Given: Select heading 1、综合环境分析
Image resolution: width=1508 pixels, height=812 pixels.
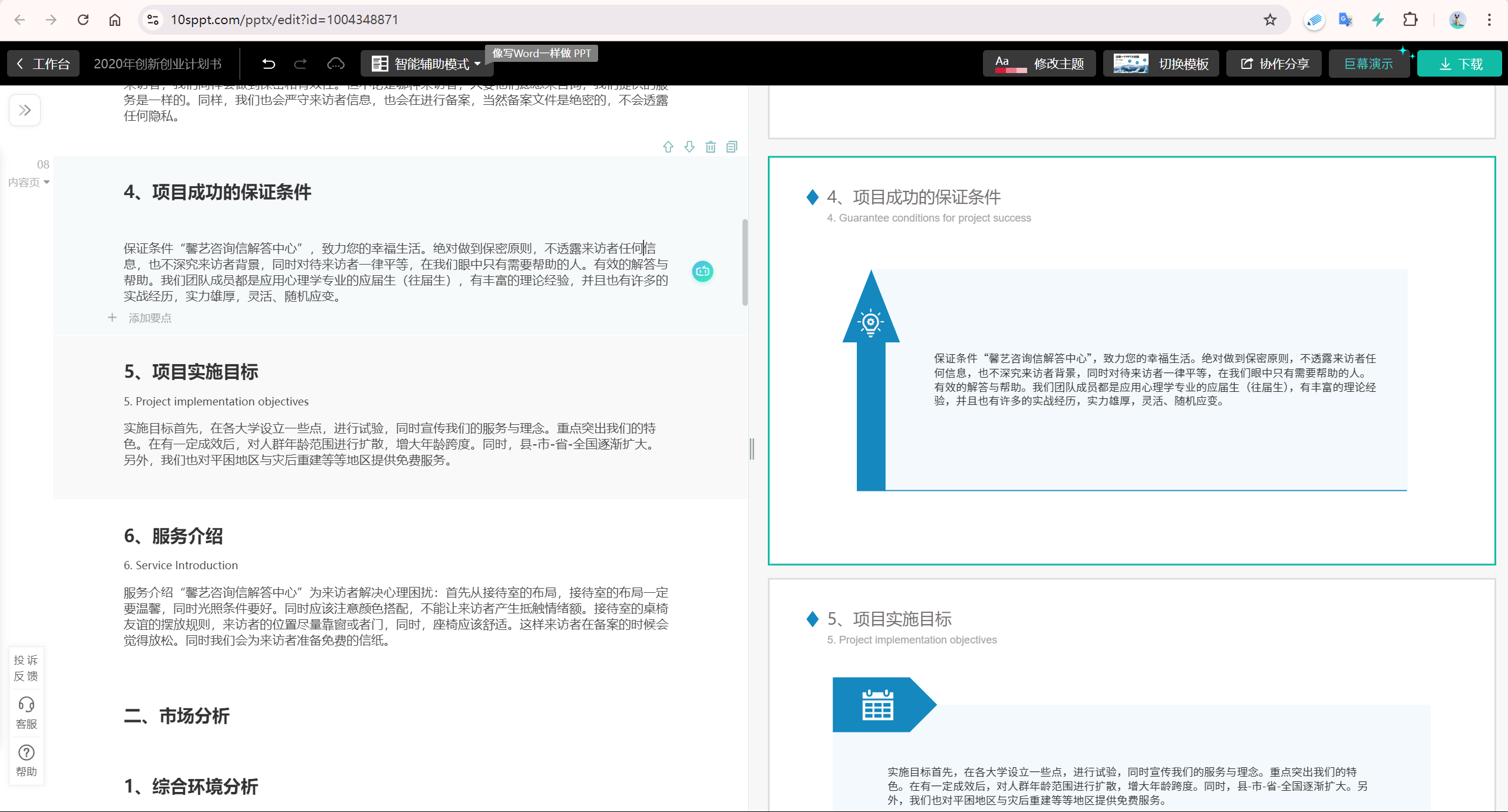Looking at the screenshot, I should pos(191,787).
